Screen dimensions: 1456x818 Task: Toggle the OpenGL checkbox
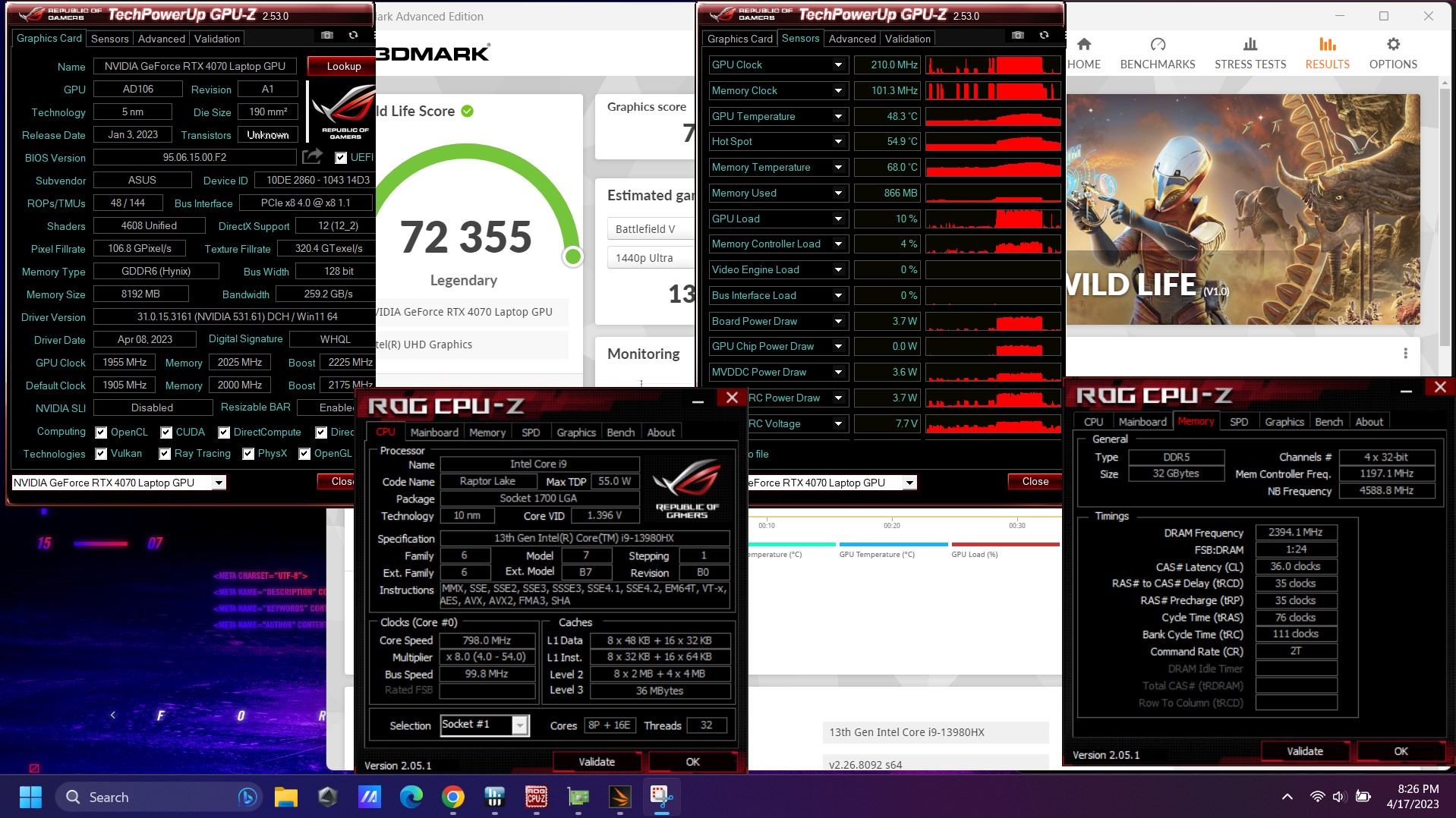(x=304, y=454)
